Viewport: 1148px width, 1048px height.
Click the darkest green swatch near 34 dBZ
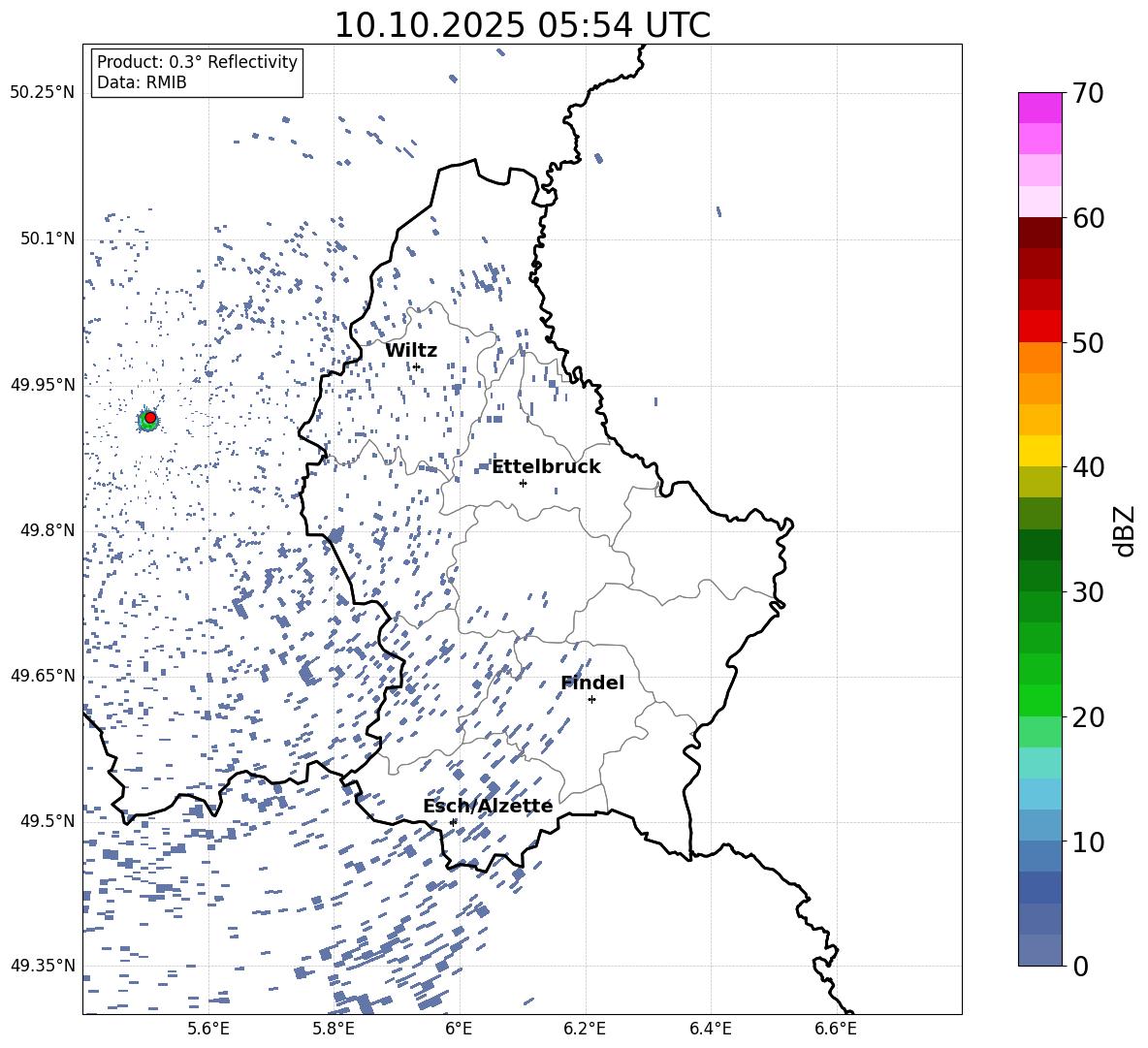(1039, 545)
